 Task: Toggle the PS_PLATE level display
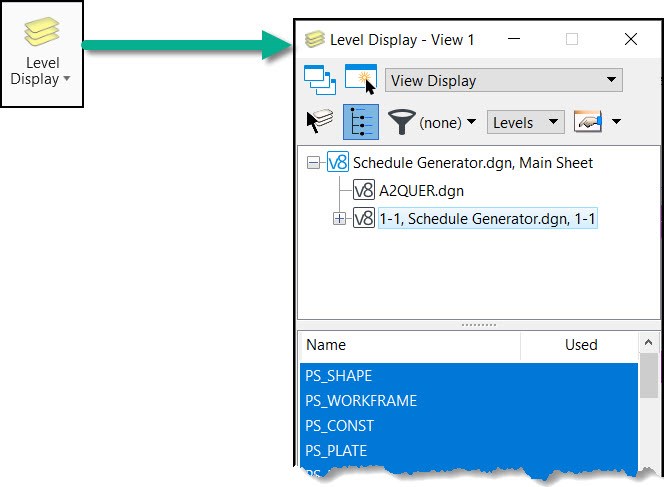pos(469,451)
